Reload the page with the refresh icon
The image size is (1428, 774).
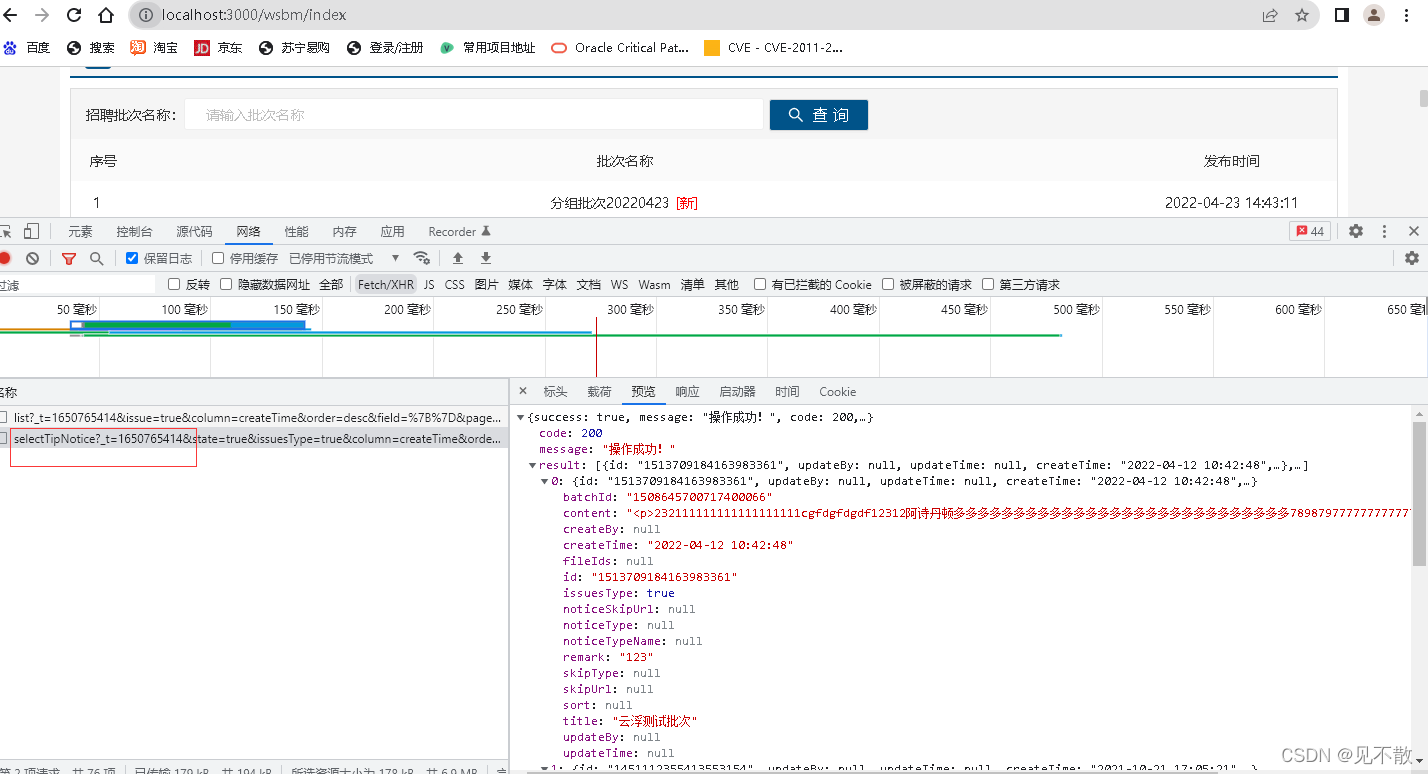(x=74, y=15)
